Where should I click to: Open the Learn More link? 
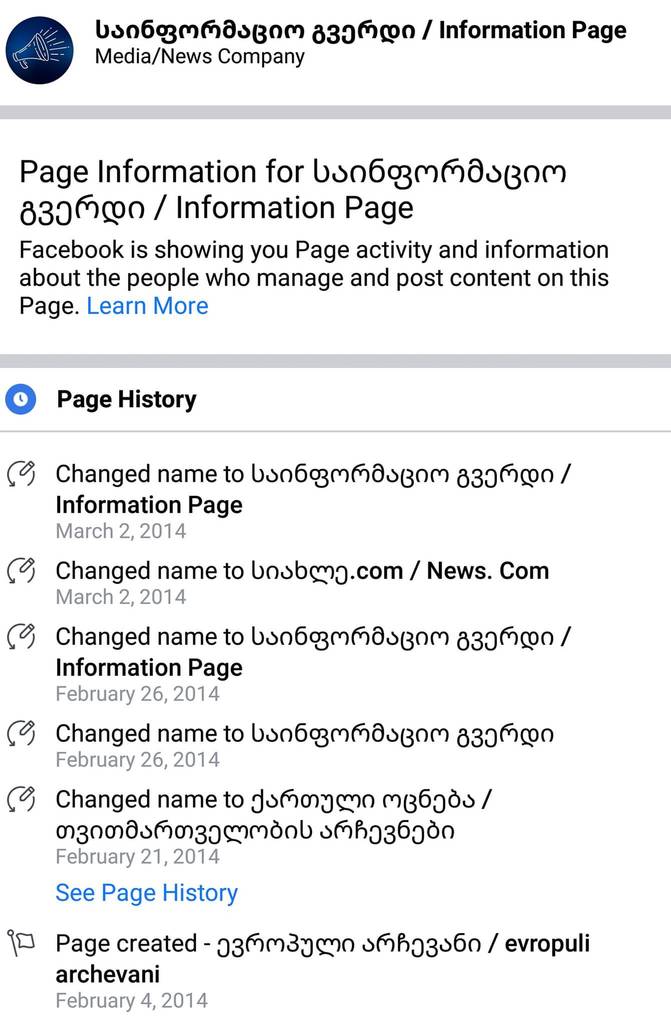pos(147,306)
